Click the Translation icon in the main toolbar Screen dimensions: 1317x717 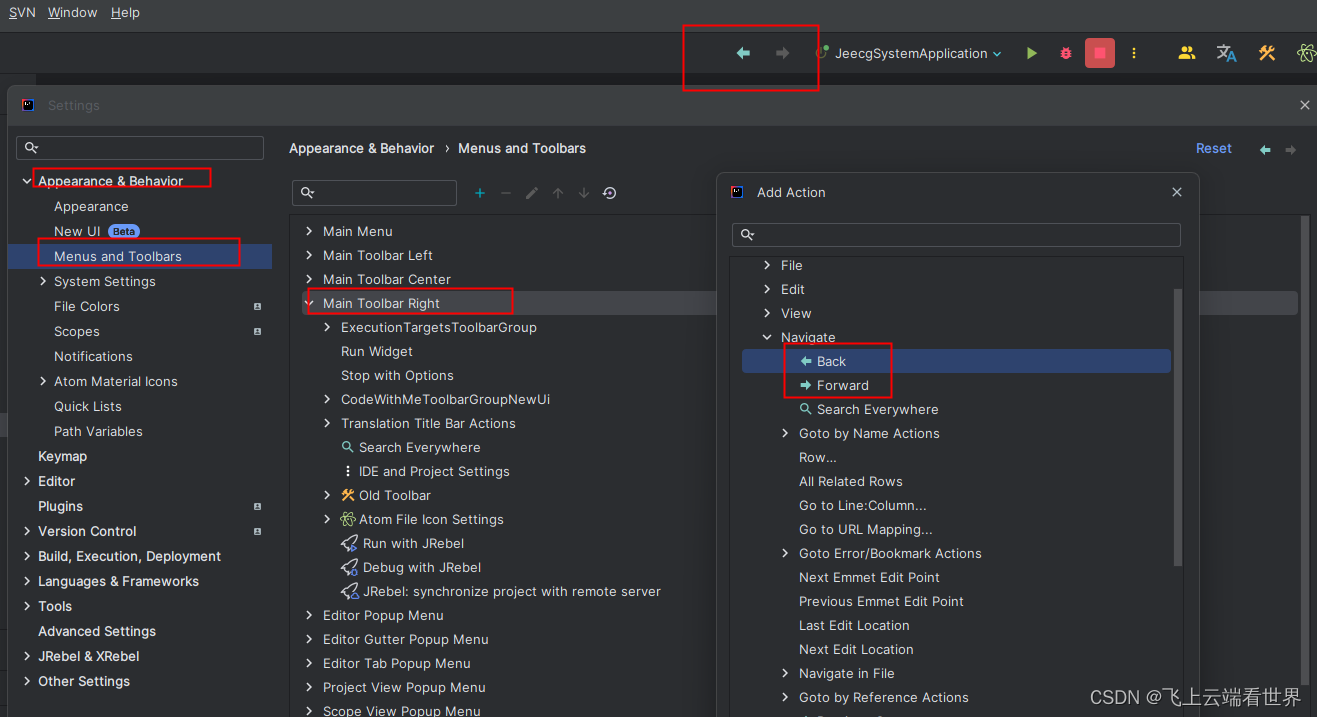pyautogui.click(x=1227, y=53)
